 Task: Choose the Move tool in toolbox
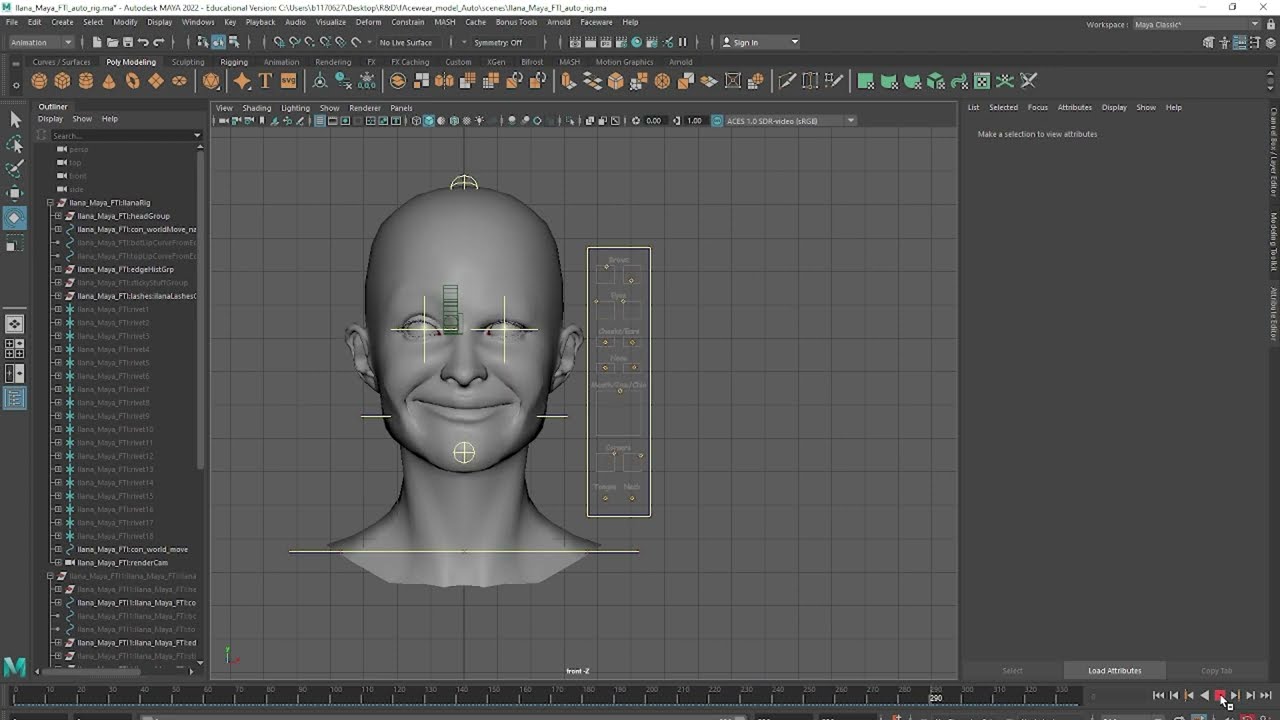(15, 193)
